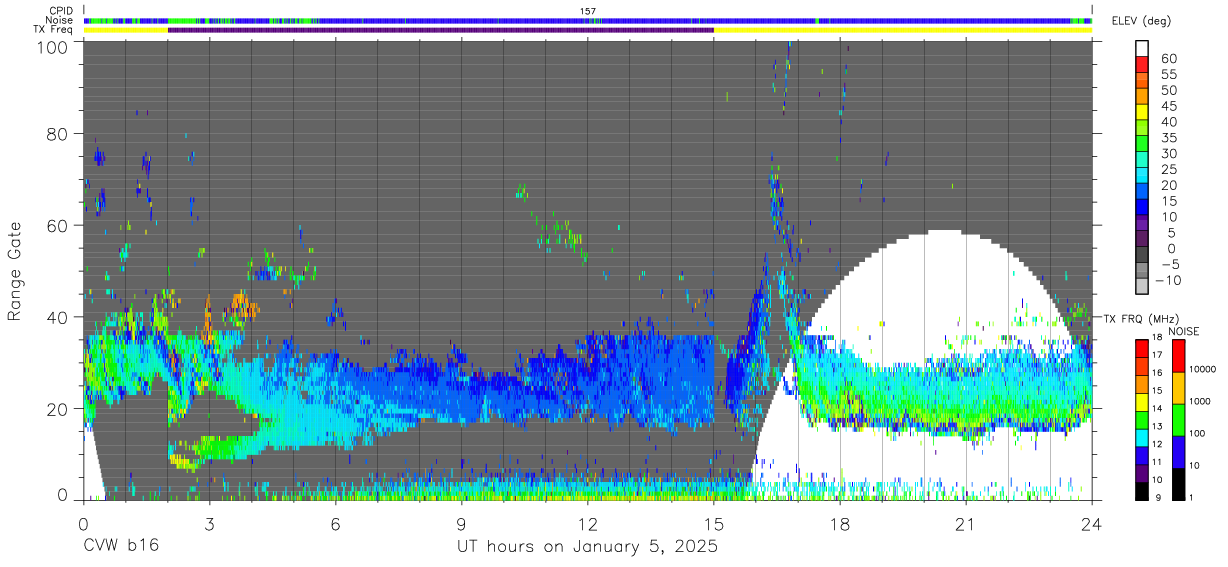
Task: Click the '30' label in ELEV legend
Action: click(1168, 153)
